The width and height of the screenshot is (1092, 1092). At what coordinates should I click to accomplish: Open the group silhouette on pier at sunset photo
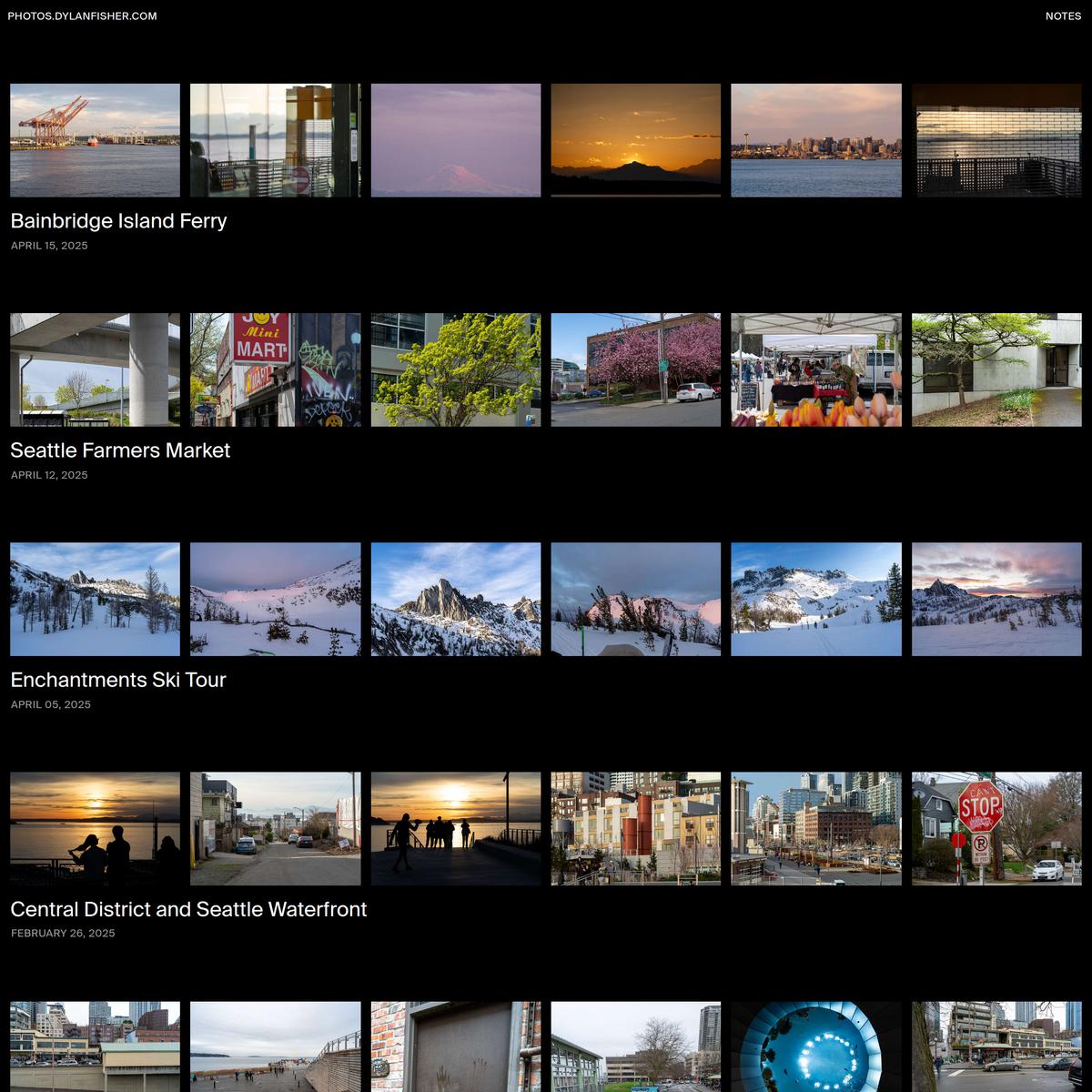pos(455,828)
